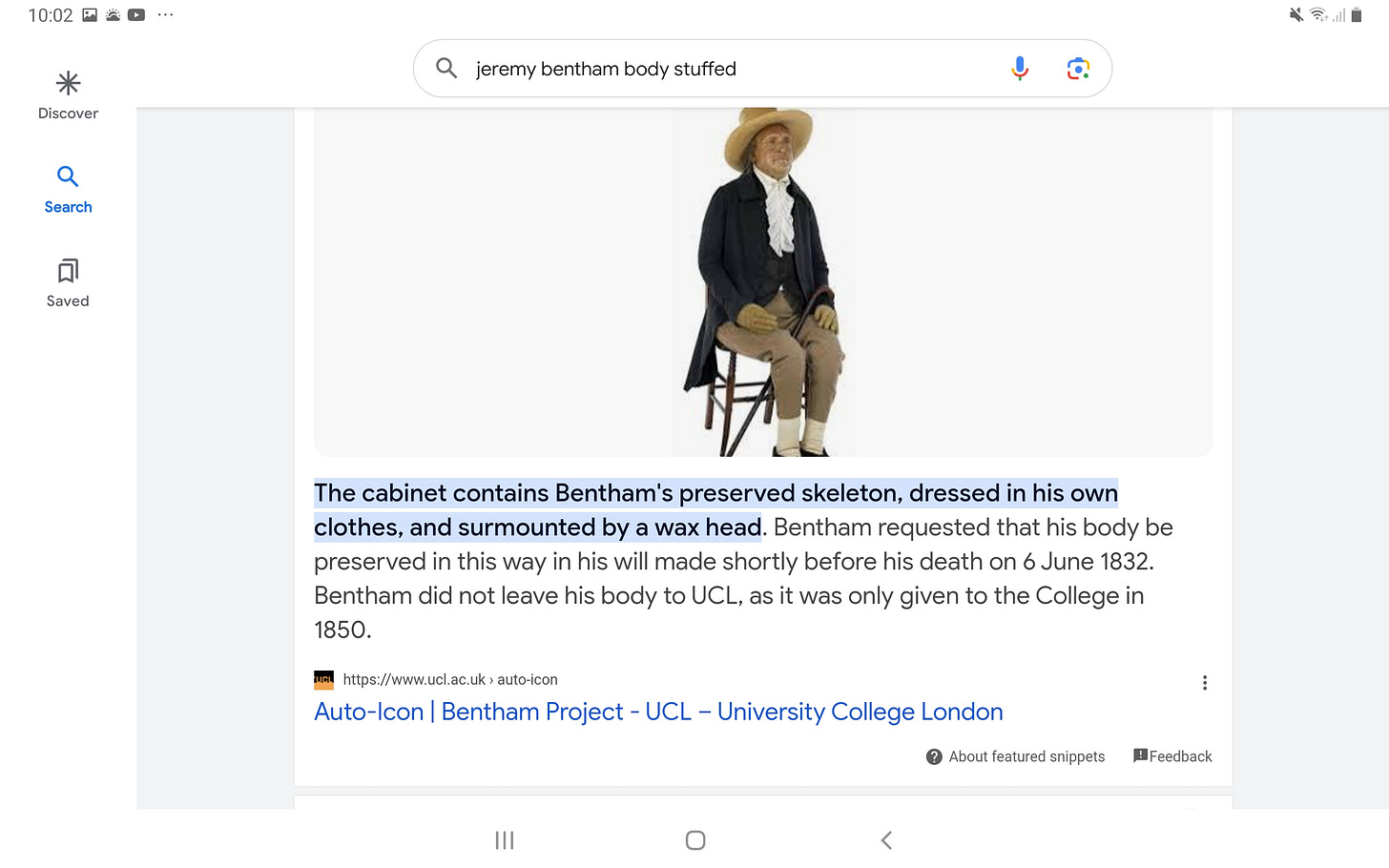Tap the voice search microphone icon
Screen dimensions: 1389x868
coord(1020,69)
